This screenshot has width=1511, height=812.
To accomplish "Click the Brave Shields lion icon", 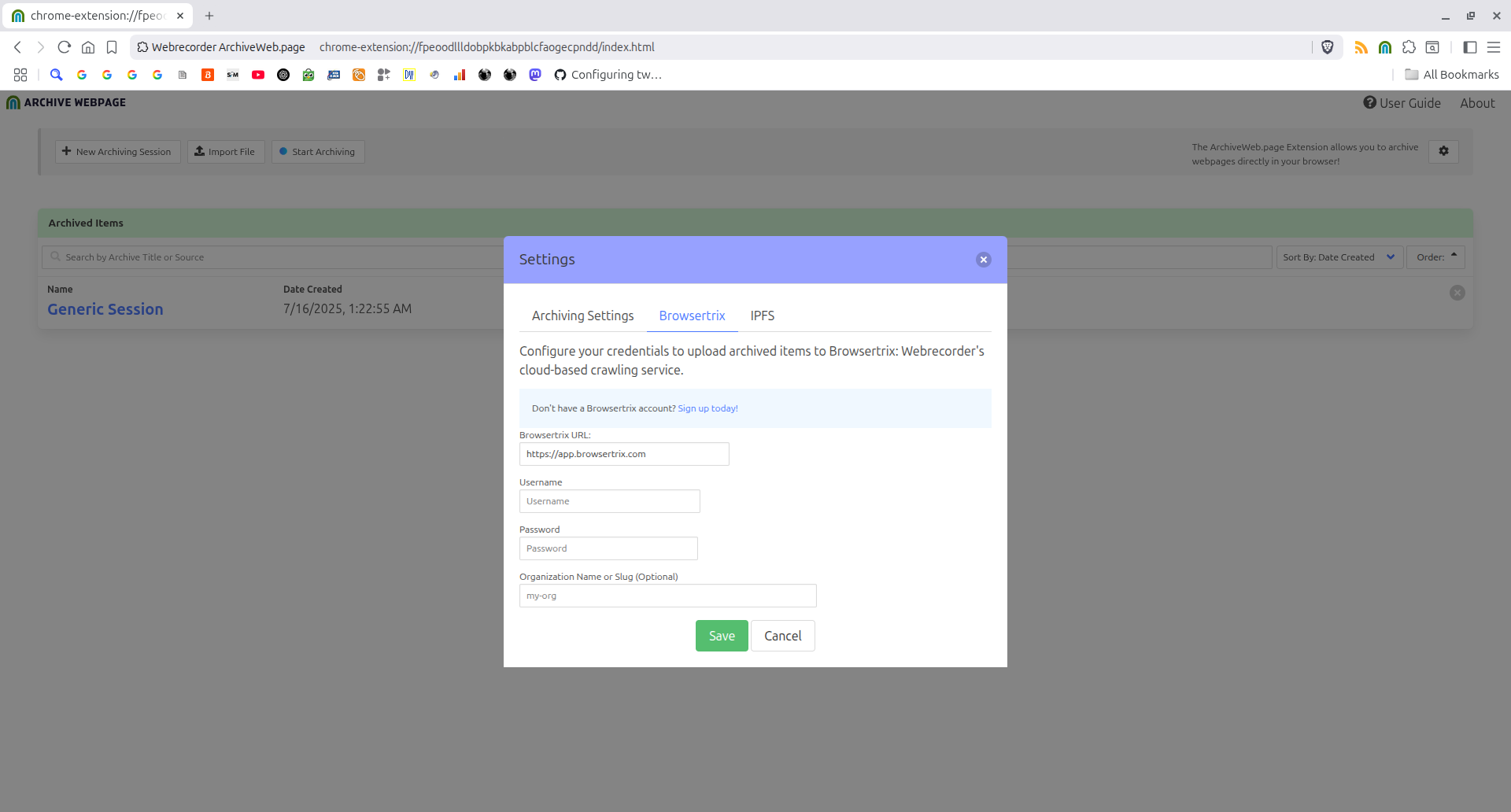I will tap(1327, 47).
